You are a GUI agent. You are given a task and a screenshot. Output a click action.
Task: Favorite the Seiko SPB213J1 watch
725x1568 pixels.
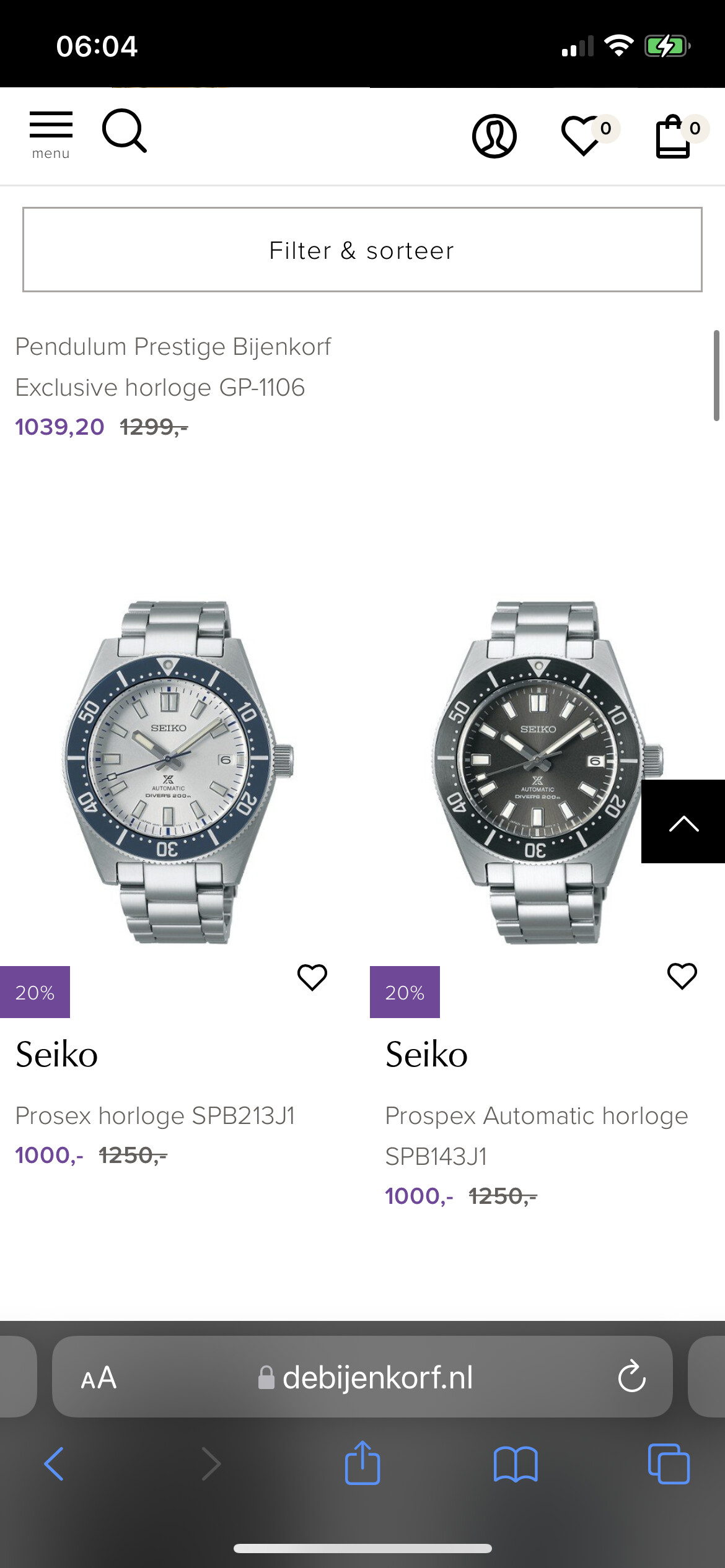pyautogui.click(x=312, y=977)
